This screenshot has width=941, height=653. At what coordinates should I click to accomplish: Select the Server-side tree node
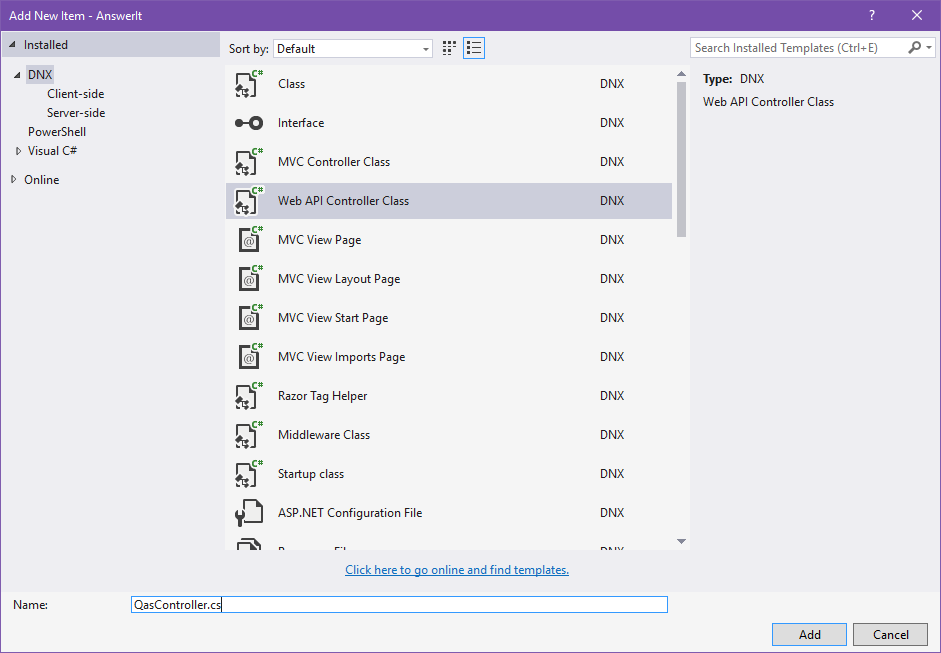pyautogui.click(x=76, y=113)
